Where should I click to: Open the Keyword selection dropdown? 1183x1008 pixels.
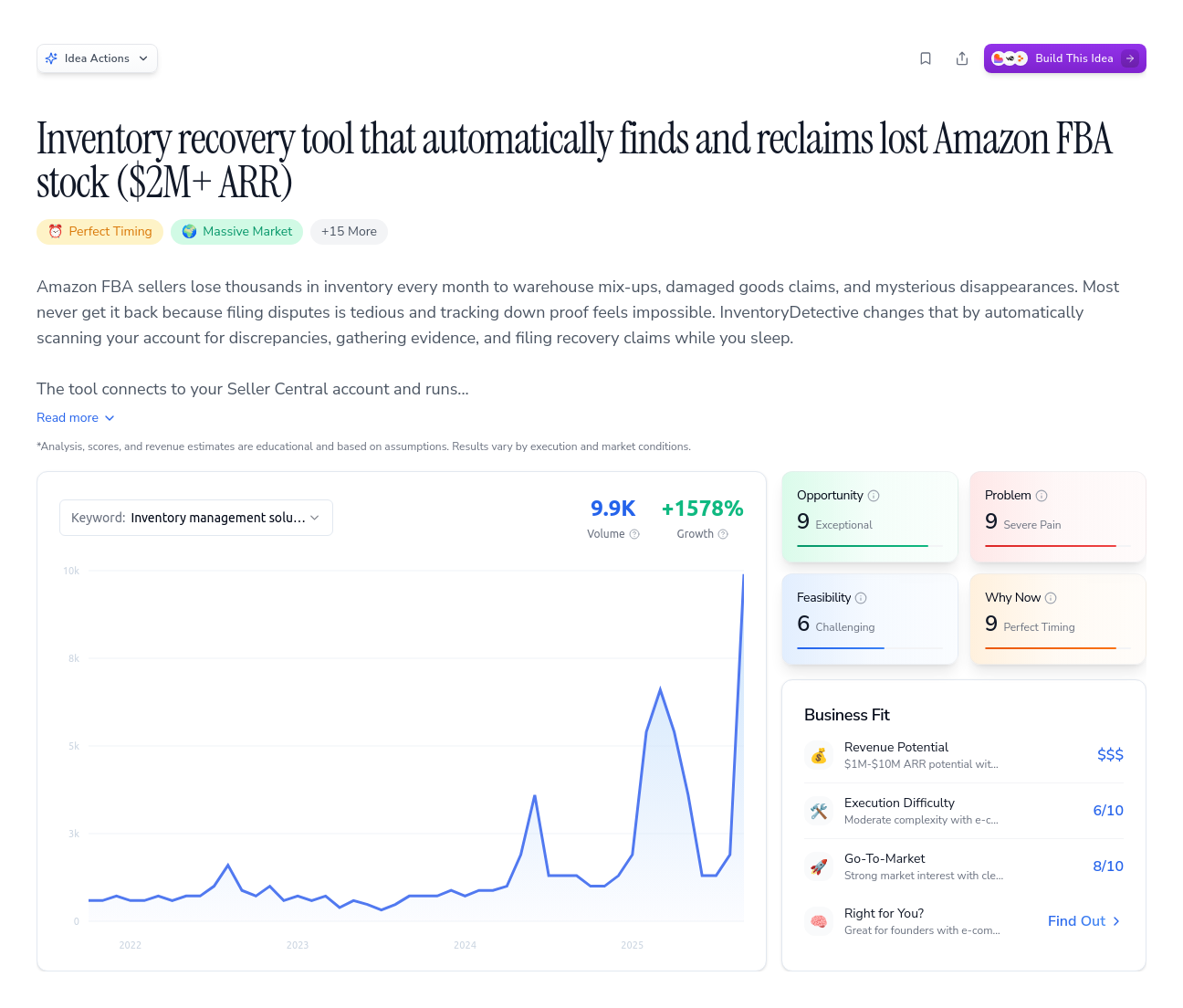(x=195, y=518)
